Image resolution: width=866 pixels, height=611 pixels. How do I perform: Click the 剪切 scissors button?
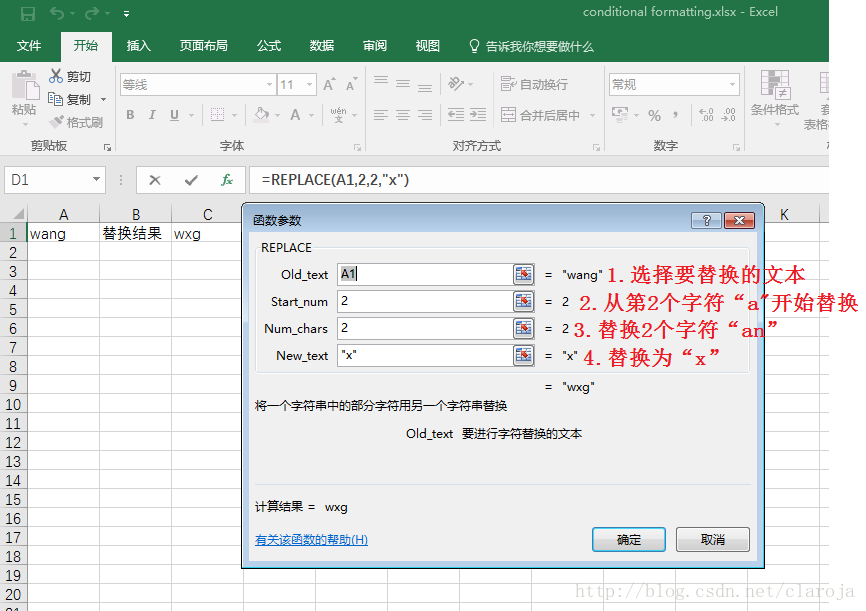(x=70, y=76)
